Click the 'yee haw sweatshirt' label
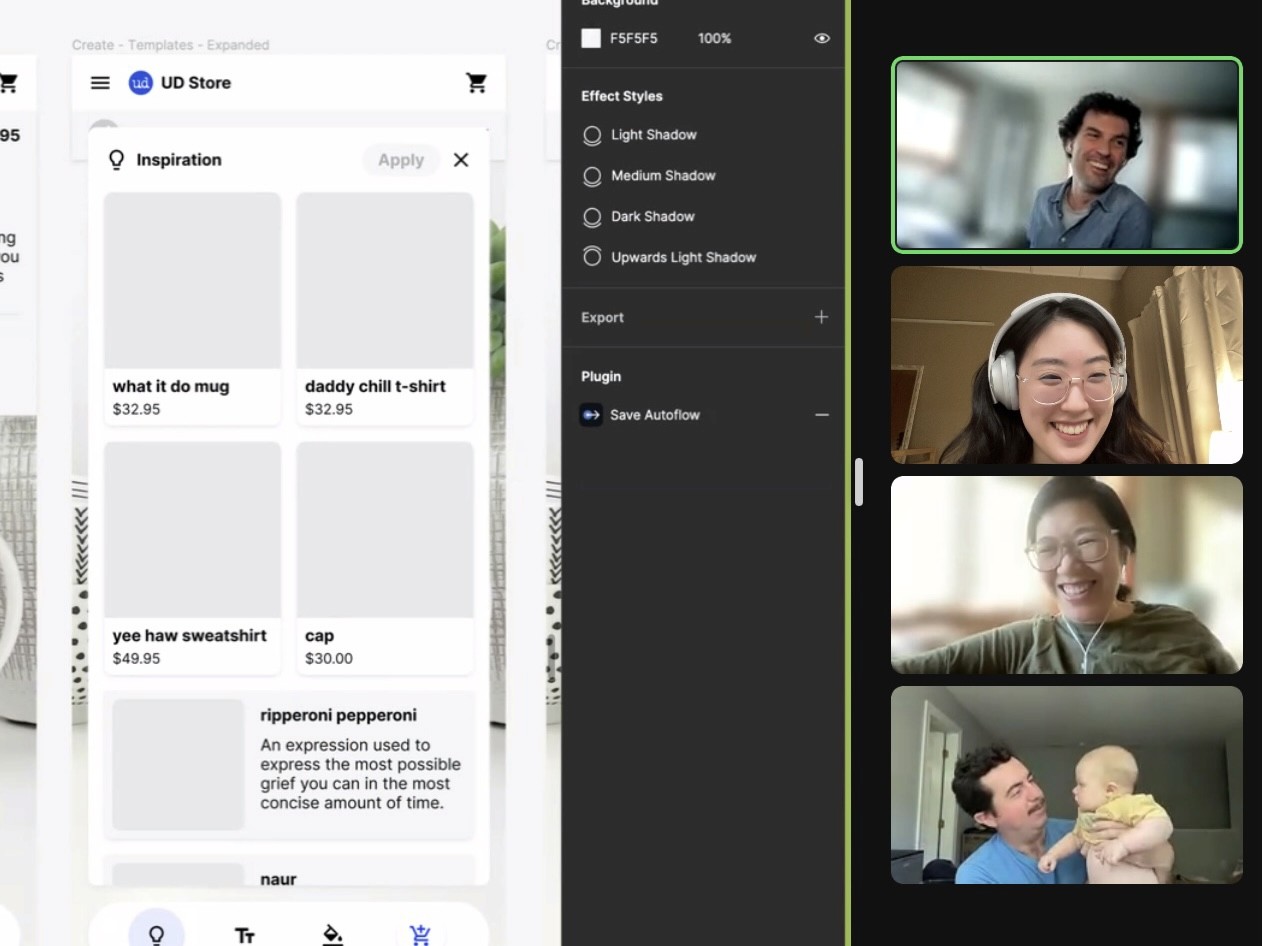This screenshot has width=1262, height=946. [190, 635]
